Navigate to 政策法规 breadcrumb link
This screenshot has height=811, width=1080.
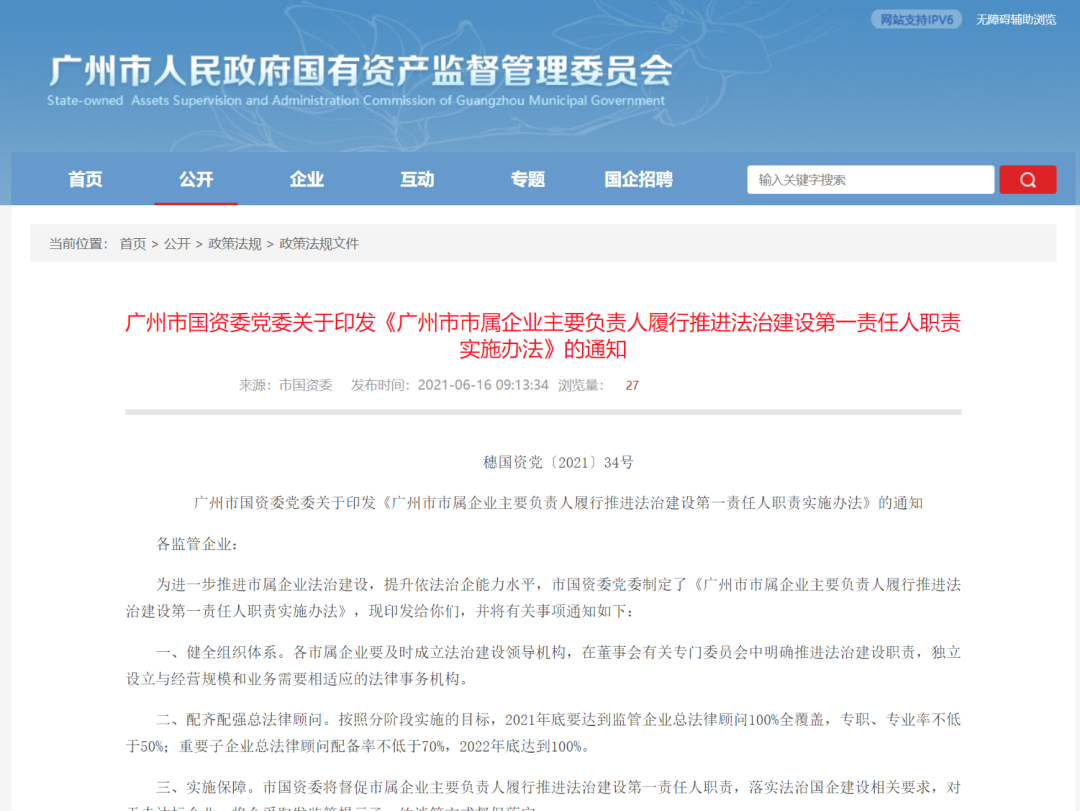(234, 244)
